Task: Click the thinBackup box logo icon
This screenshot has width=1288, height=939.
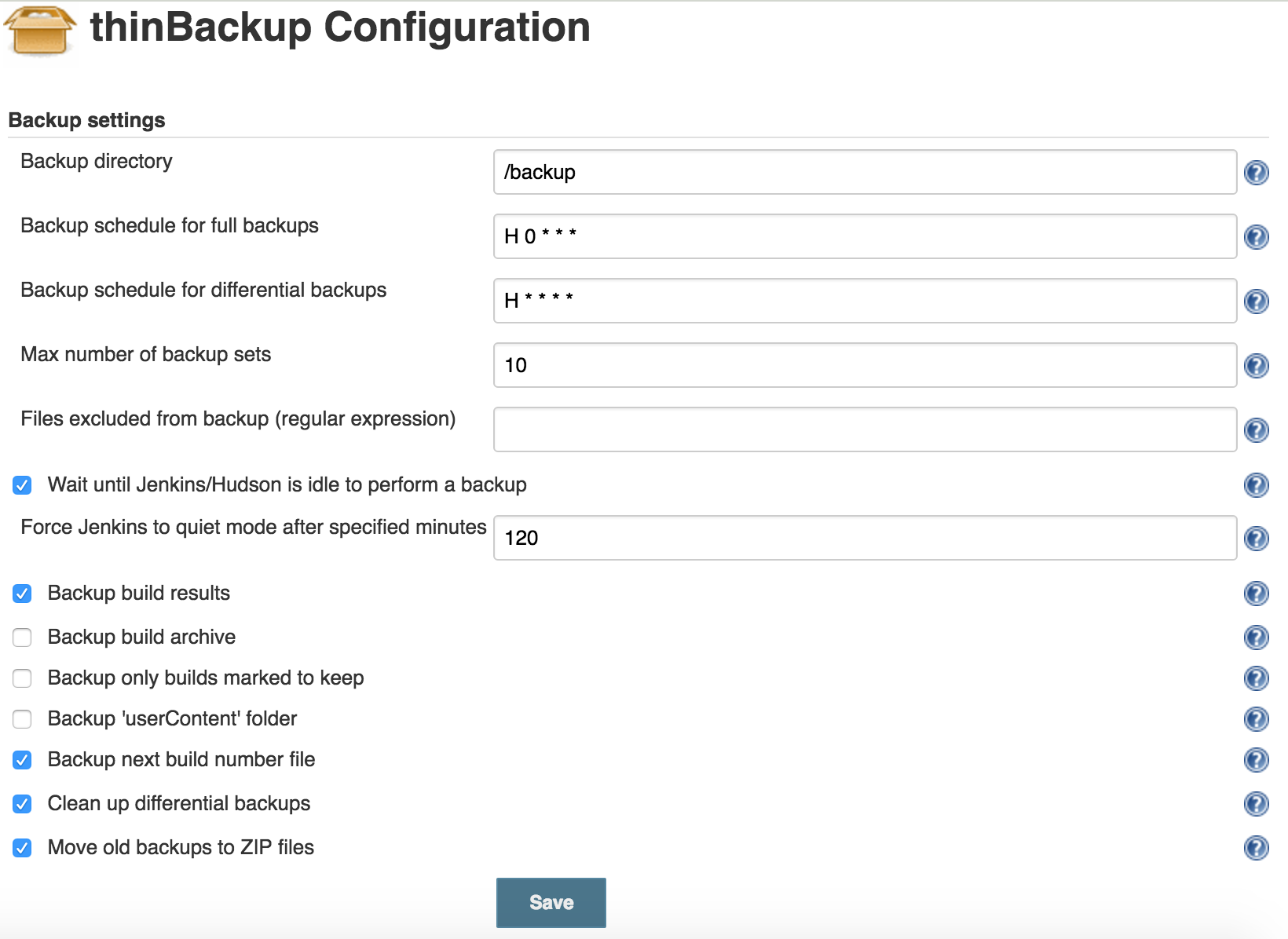Action: click(x=40, y=30)
